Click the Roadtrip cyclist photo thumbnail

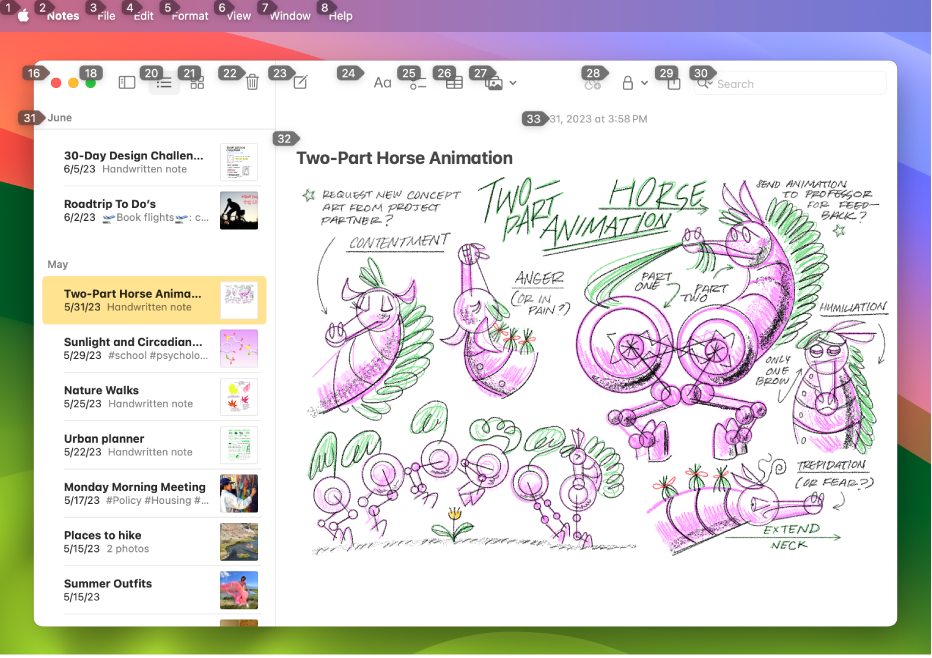(x=239, y=210)
